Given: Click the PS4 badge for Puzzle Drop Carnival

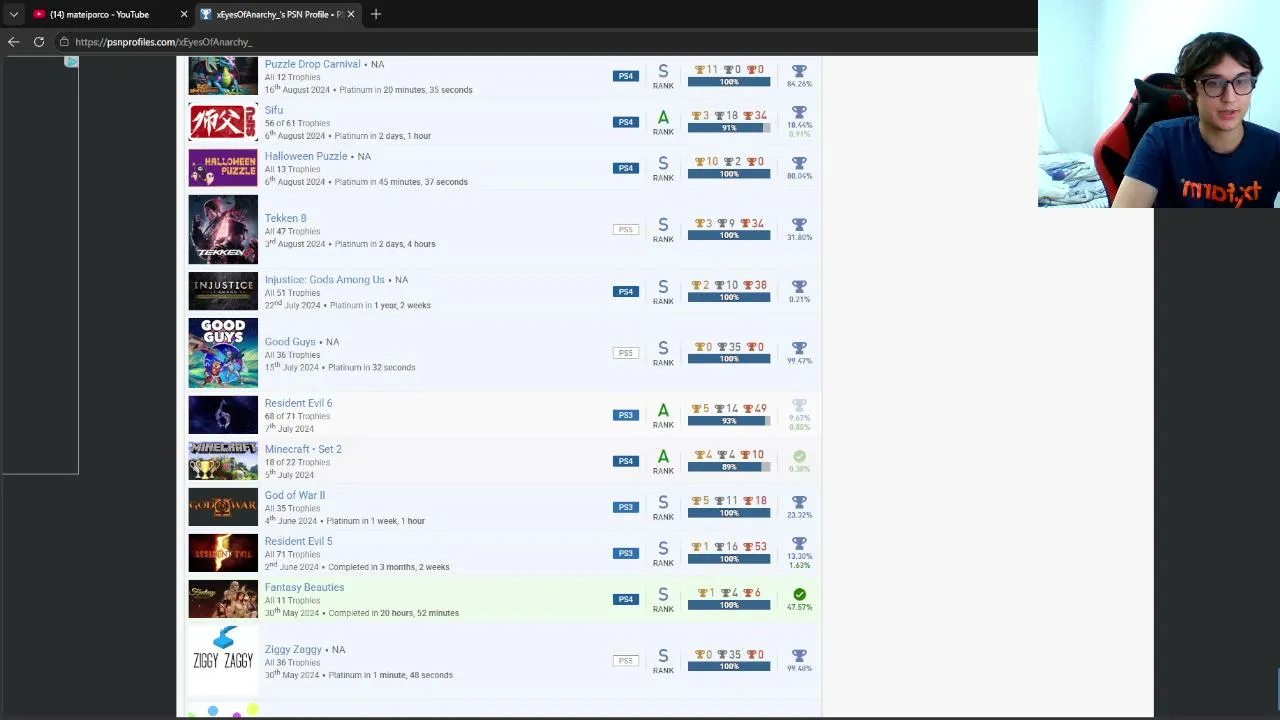Looking at the screenshot, I should click(x=625, y=76).
